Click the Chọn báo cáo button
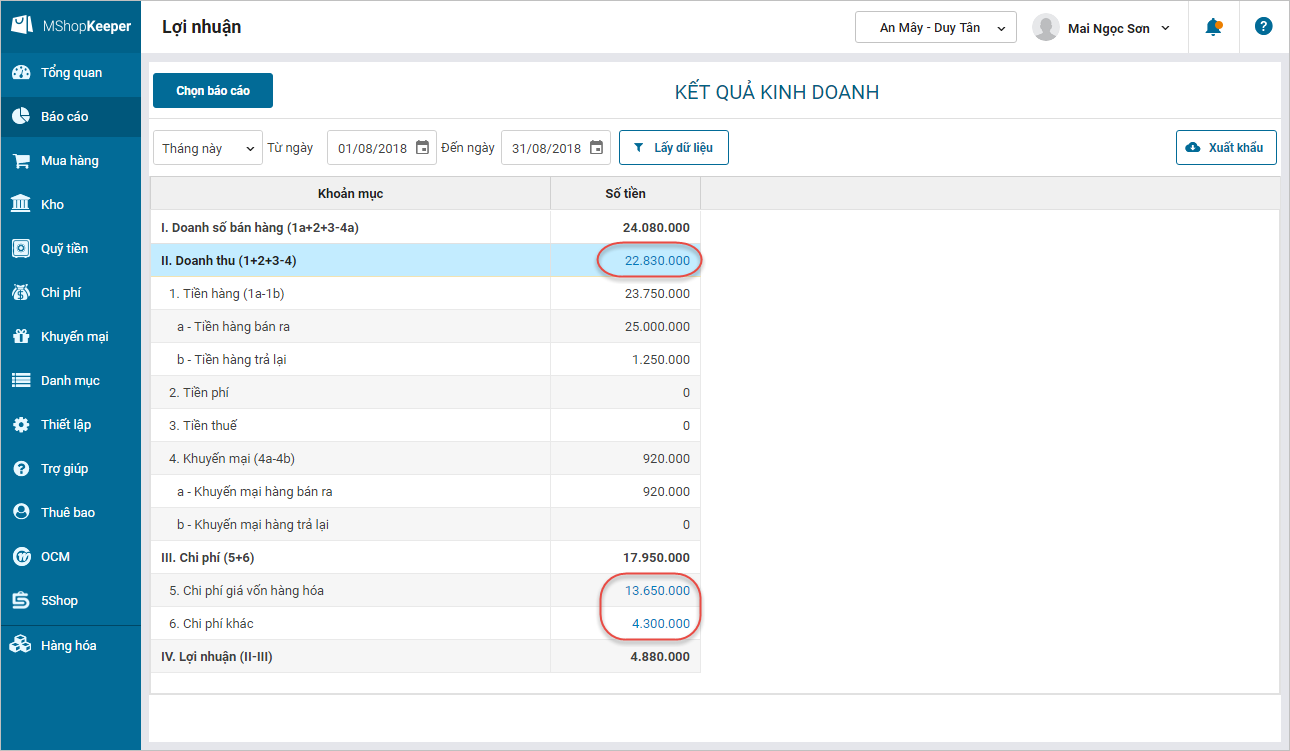The image size is (1290, 751). pos(213,91)
